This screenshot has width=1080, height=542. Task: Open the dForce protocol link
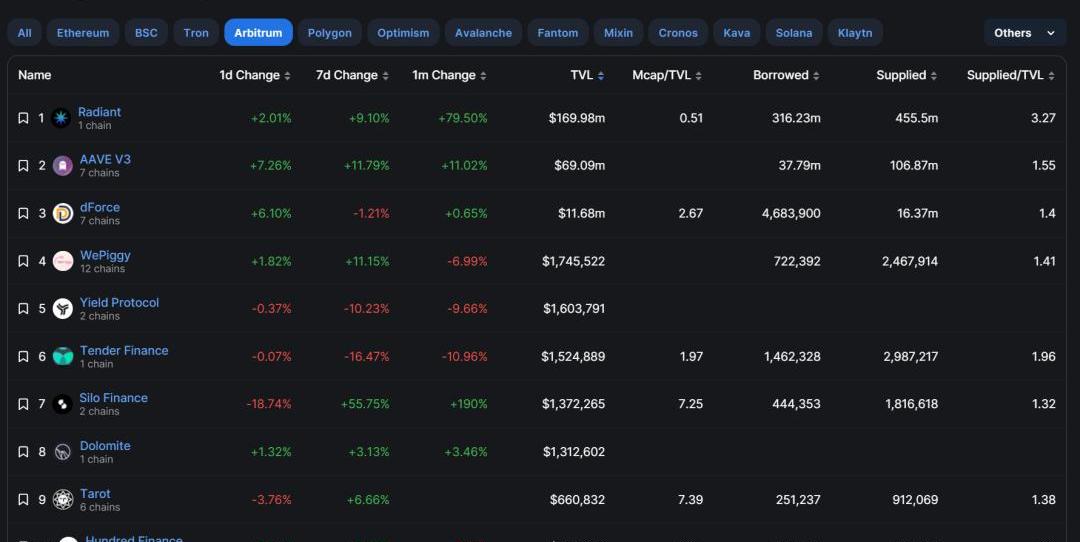click(x=100, y=207)
